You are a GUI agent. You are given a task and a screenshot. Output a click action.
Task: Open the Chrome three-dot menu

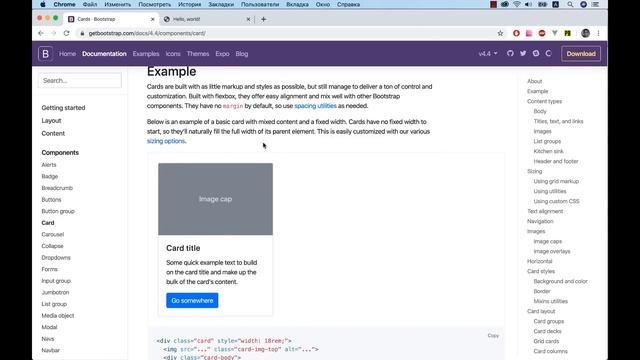point(598,33)
